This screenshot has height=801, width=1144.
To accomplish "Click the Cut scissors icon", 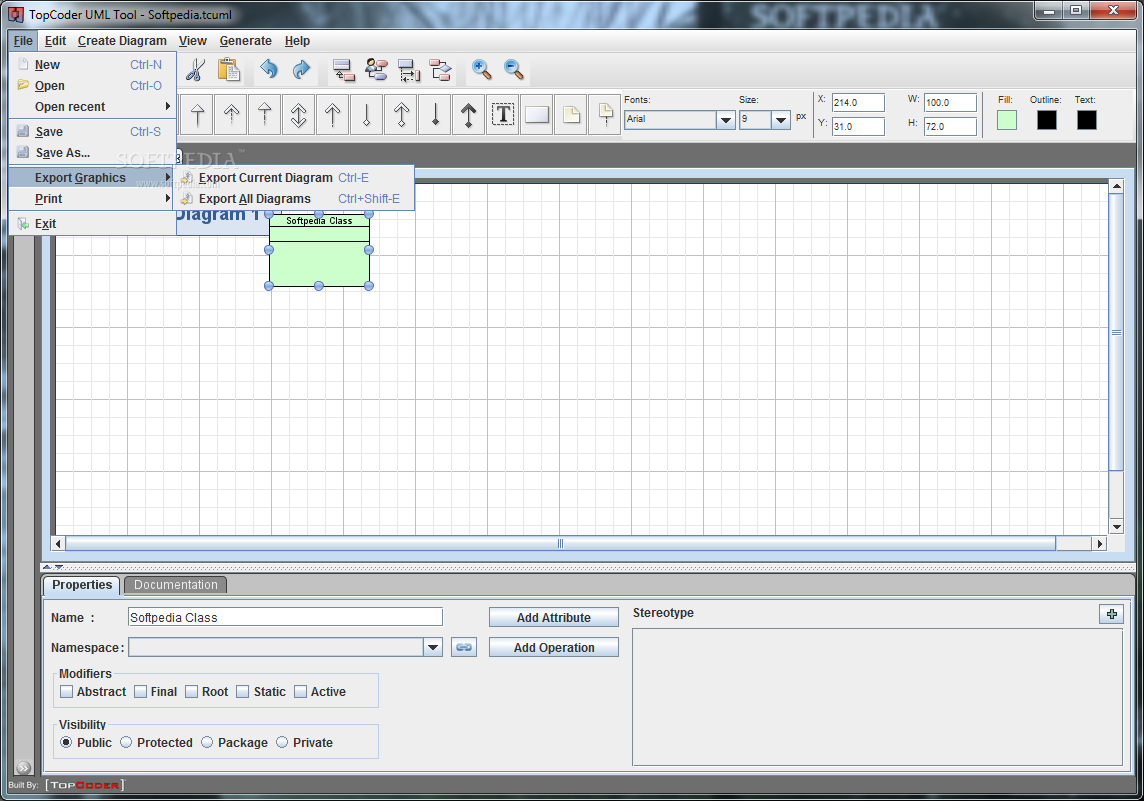I will pyautogui.click(x=195, y=70).
